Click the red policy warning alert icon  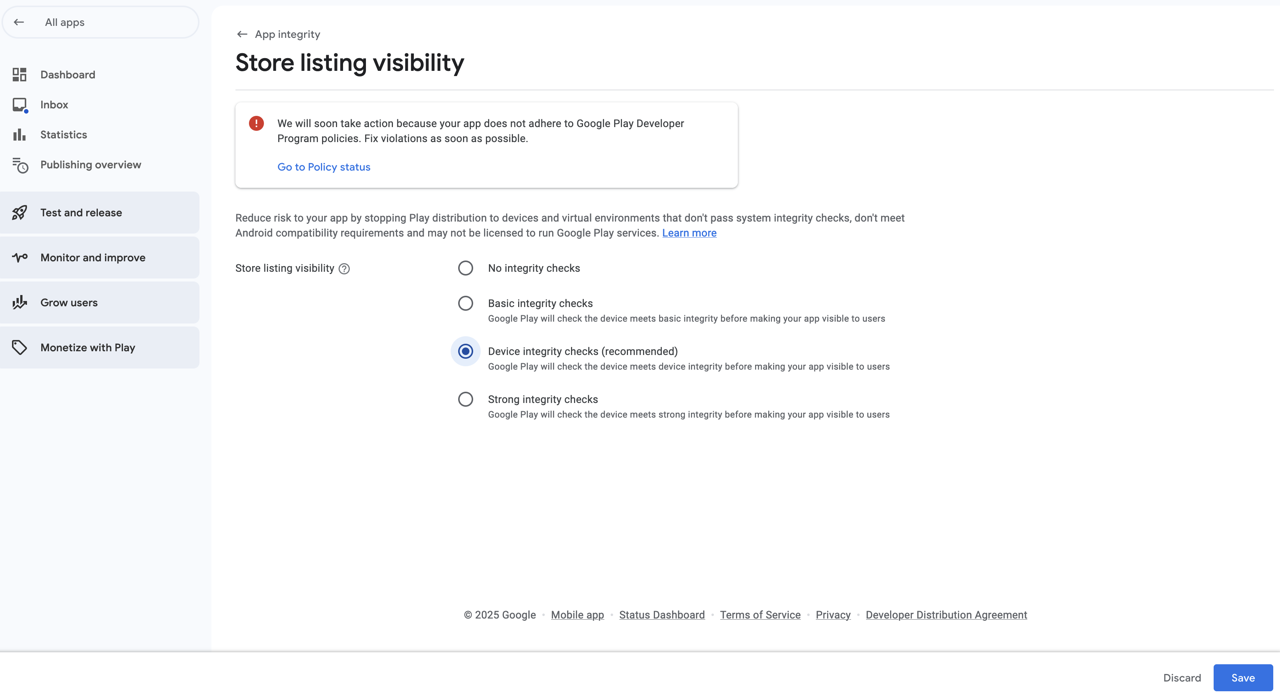[256, 123]
